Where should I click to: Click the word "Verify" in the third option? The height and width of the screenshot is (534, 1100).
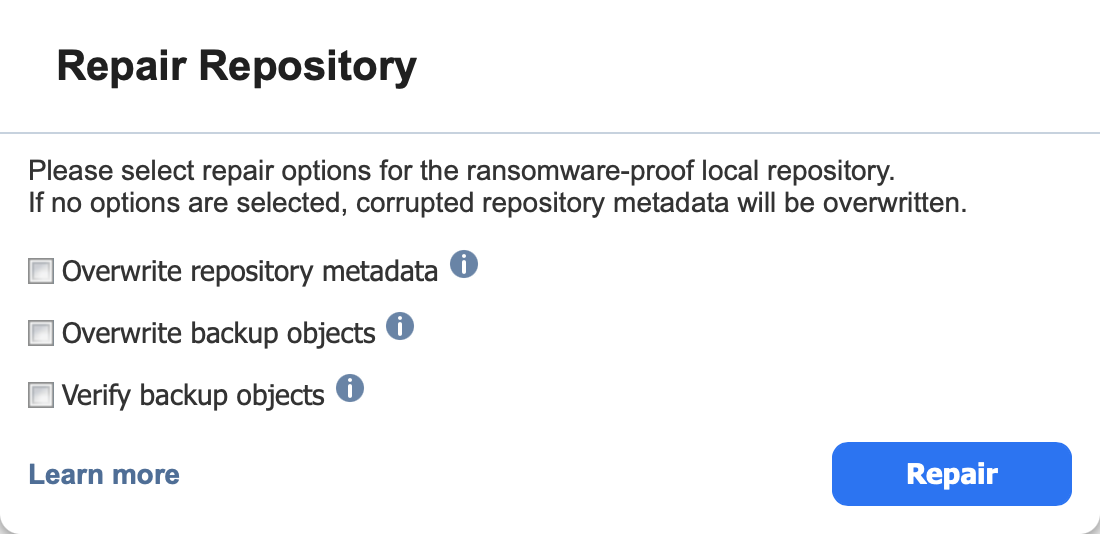click(x=97, y=396)
